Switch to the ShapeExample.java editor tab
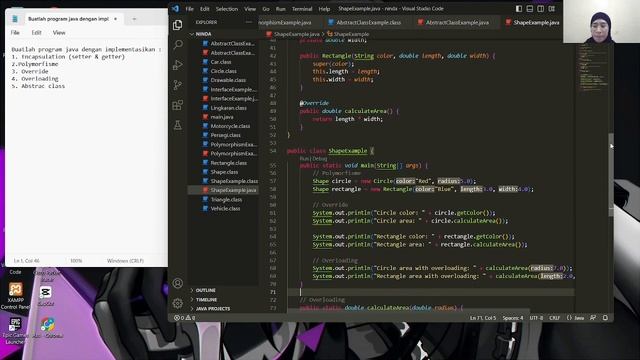 532,22
